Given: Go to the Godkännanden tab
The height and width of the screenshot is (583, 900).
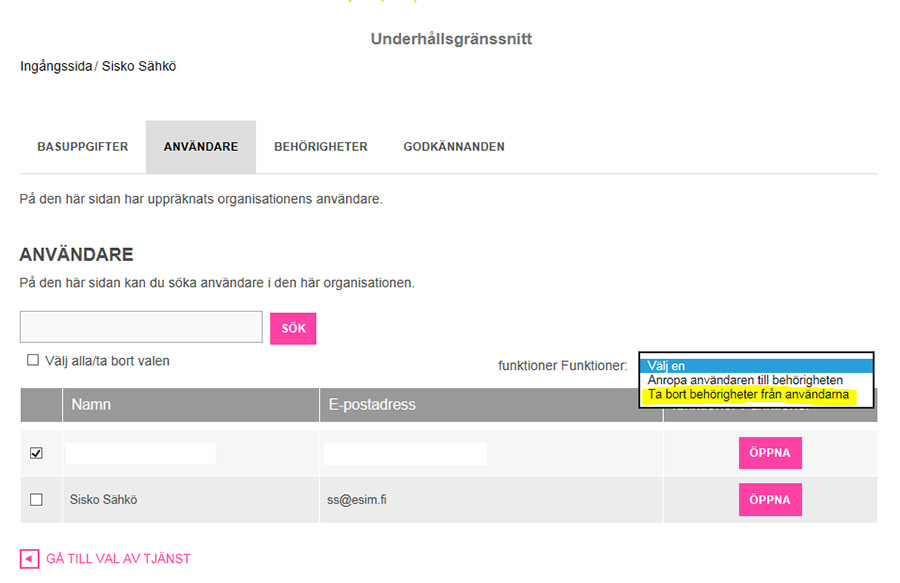Looking at the screenshot, I should (454, 147).
